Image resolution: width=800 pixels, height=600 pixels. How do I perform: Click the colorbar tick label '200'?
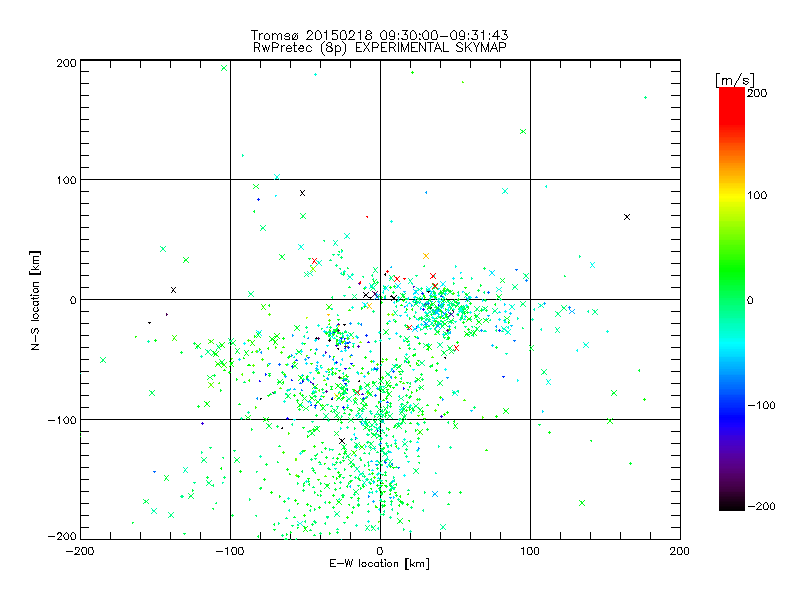[x=757, y=93]
